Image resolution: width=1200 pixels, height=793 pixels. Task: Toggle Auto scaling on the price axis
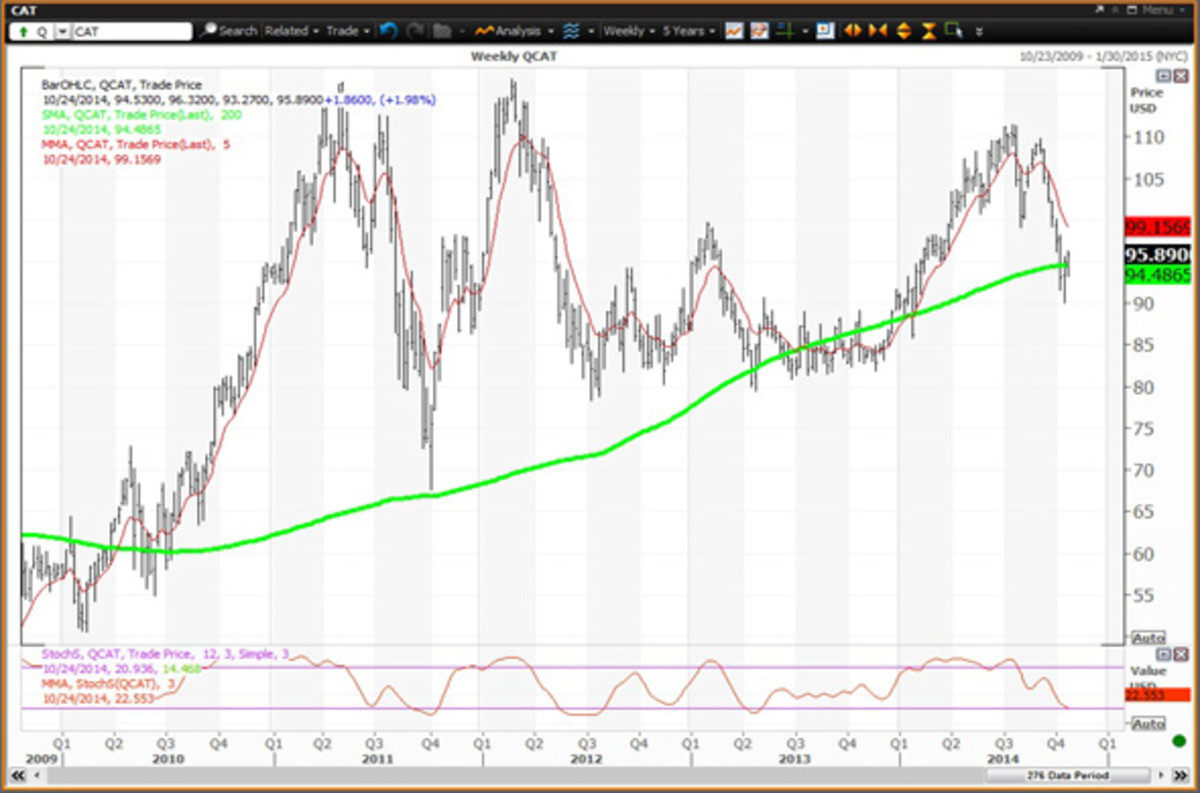tap(1150, 638)
